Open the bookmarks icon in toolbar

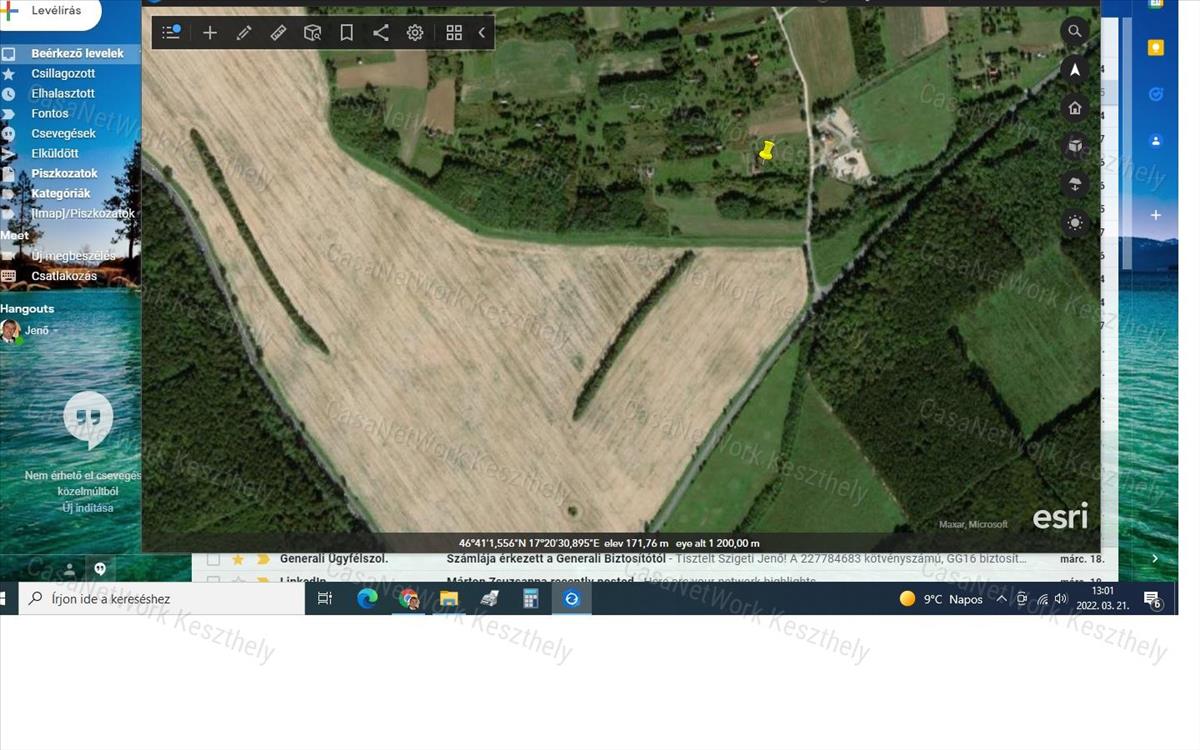[x=346, y=33]
